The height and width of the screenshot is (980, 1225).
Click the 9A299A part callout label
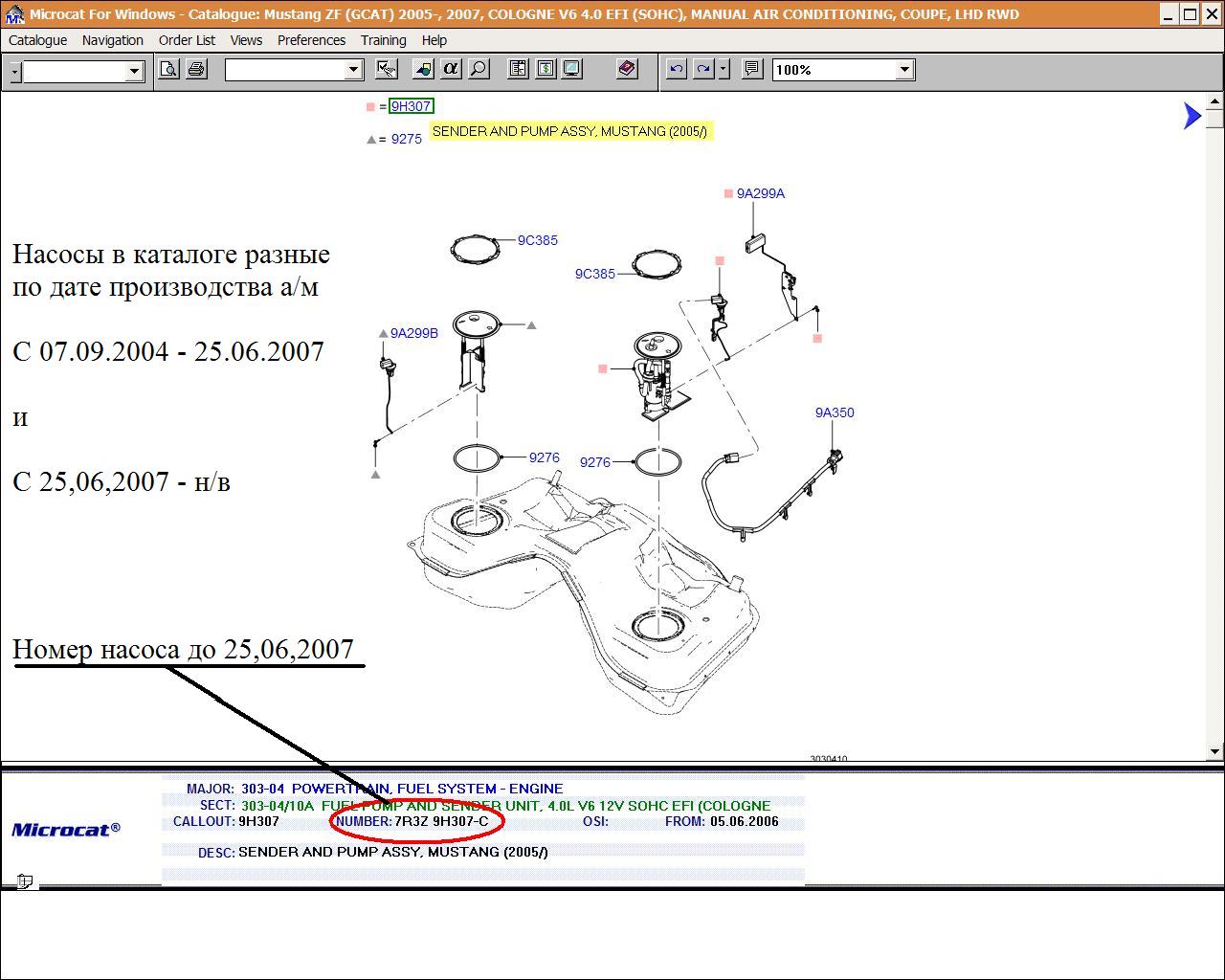coord(760,193)
